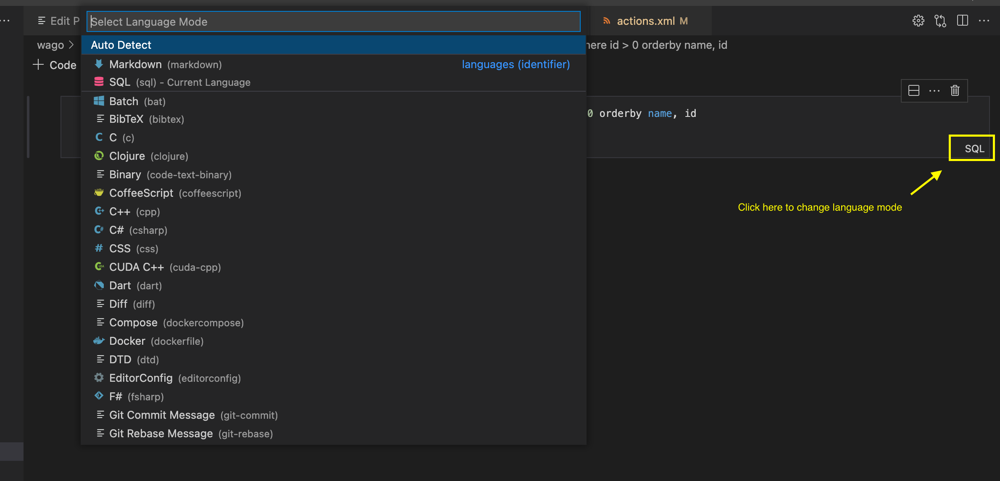Click the CUDA C++ icon
This screenshot has height=481, width=1000.
click(x=99, y=267)
